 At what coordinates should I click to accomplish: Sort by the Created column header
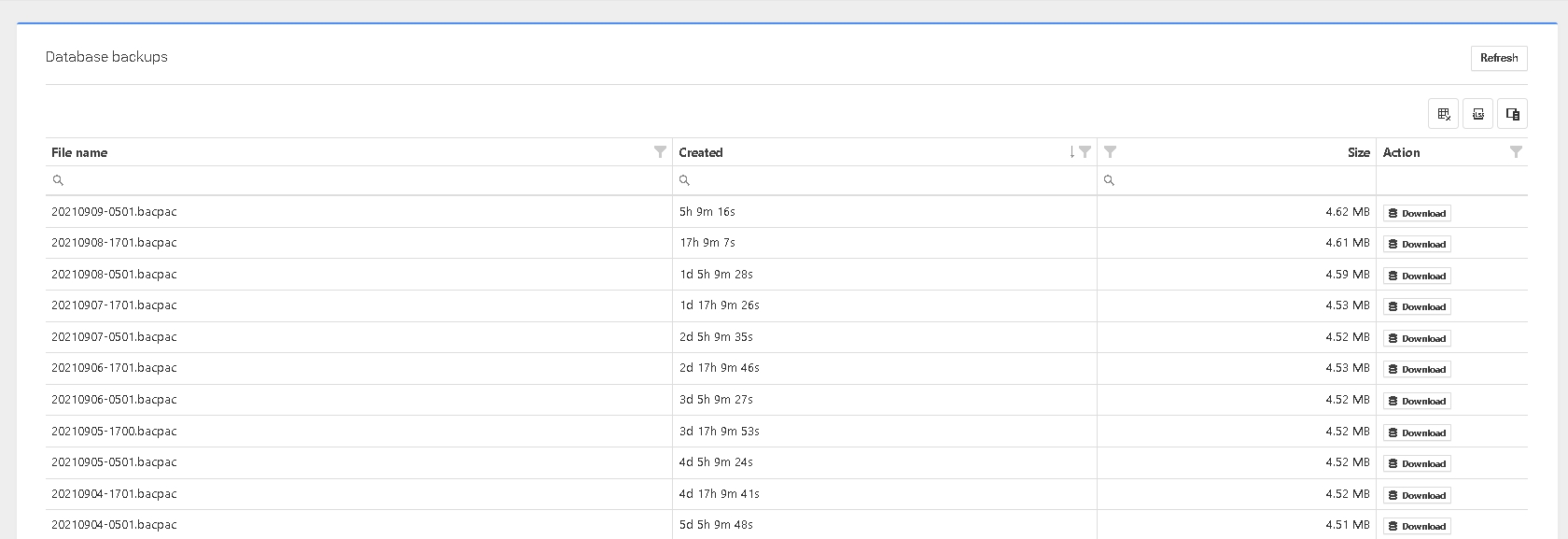click(x=701, y=152)
